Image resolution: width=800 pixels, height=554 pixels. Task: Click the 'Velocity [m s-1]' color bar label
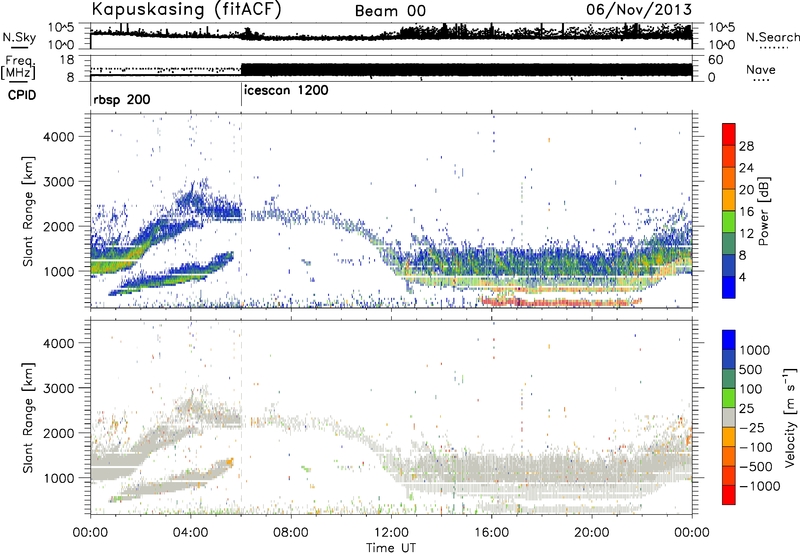[x=790, y=417]
